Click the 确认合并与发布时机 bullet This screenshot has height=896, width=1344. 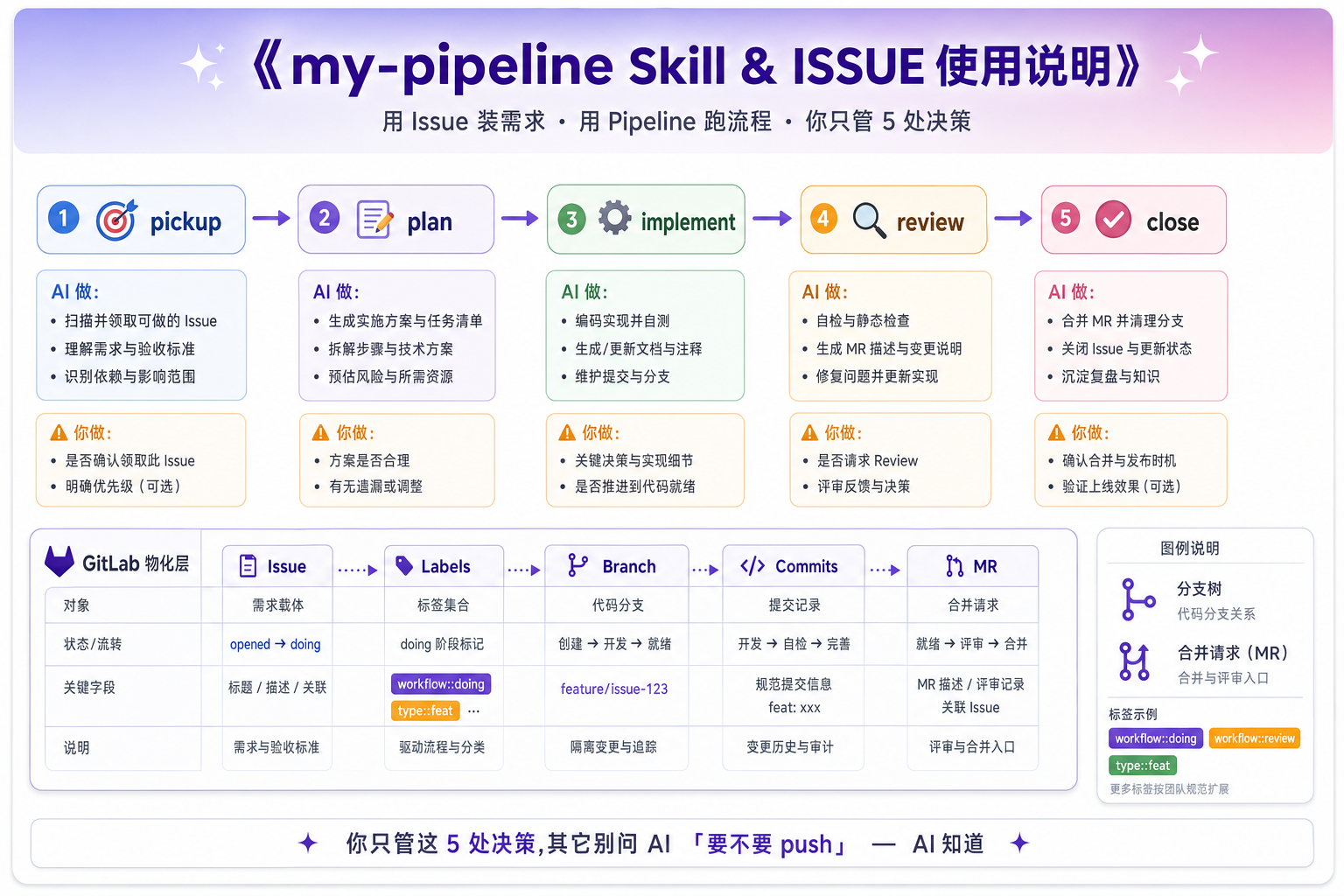pyautogui.click(x=1119, y=460)
